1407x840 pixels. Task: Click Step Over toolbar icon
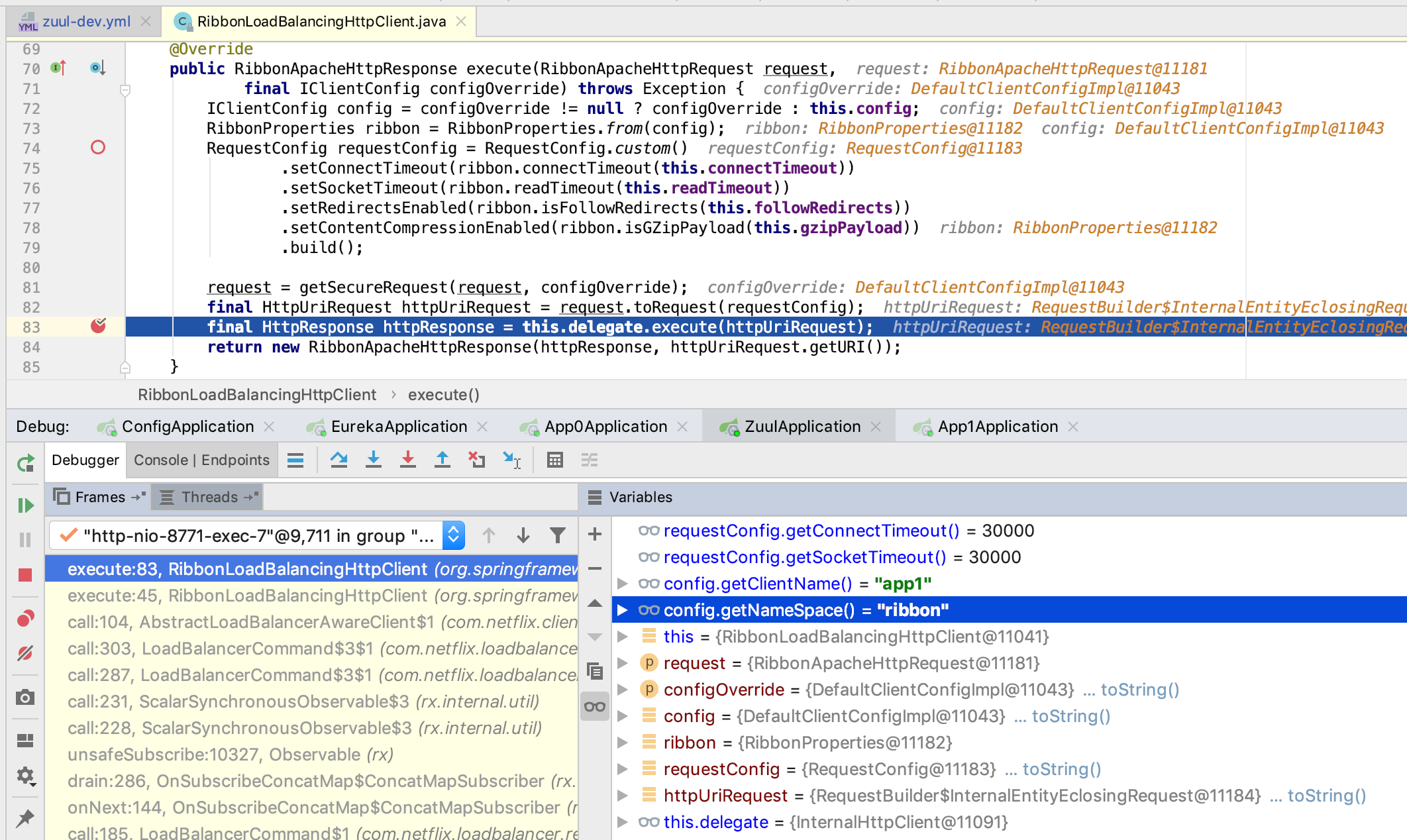pos(339,460)
